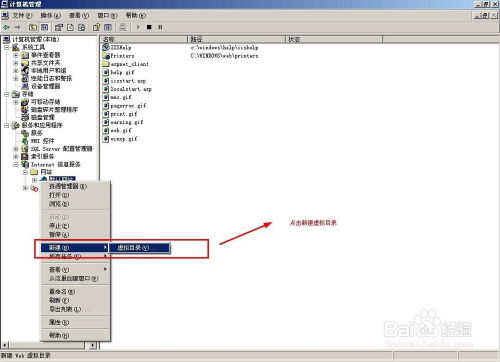500x362 pixels.
Task: Click the help.gif file icon
Action: 106,72
